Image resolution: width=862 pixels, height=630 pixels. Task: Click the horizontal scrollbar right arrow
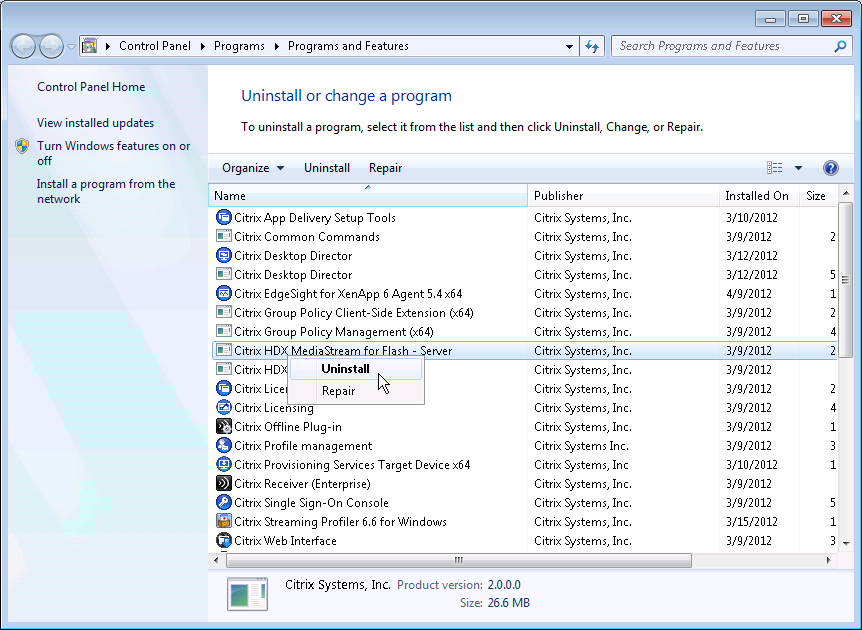coord(828,560)
